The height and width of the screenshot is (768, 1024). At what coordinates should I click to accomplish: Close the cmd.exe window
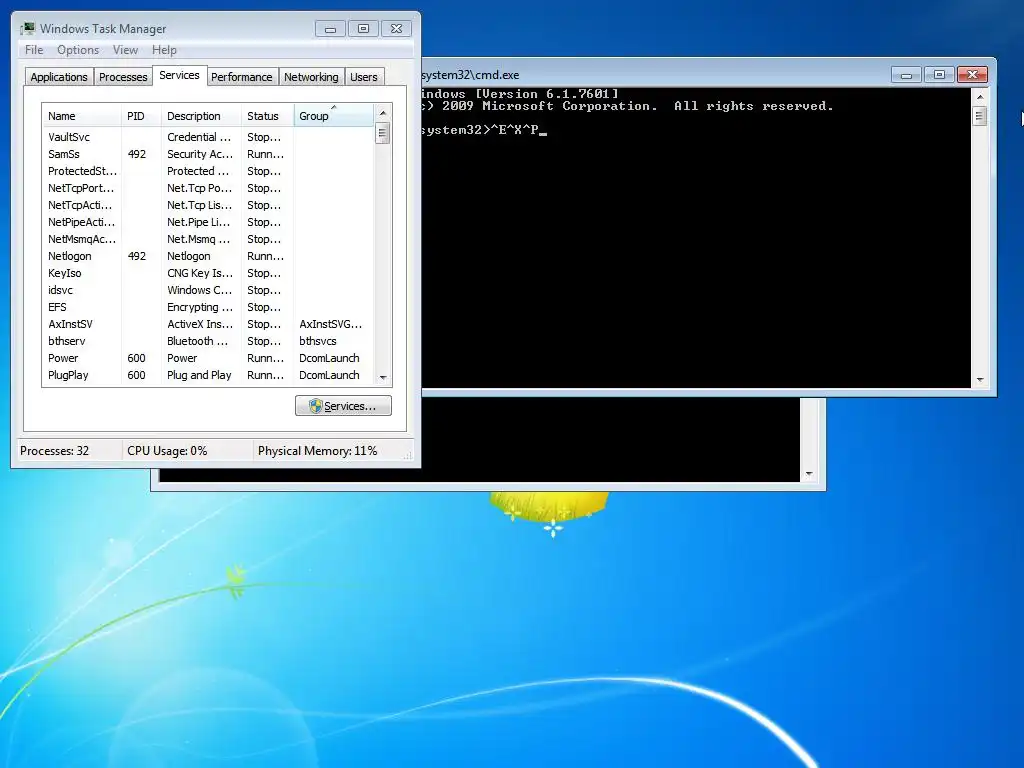[x=972, y=74]
